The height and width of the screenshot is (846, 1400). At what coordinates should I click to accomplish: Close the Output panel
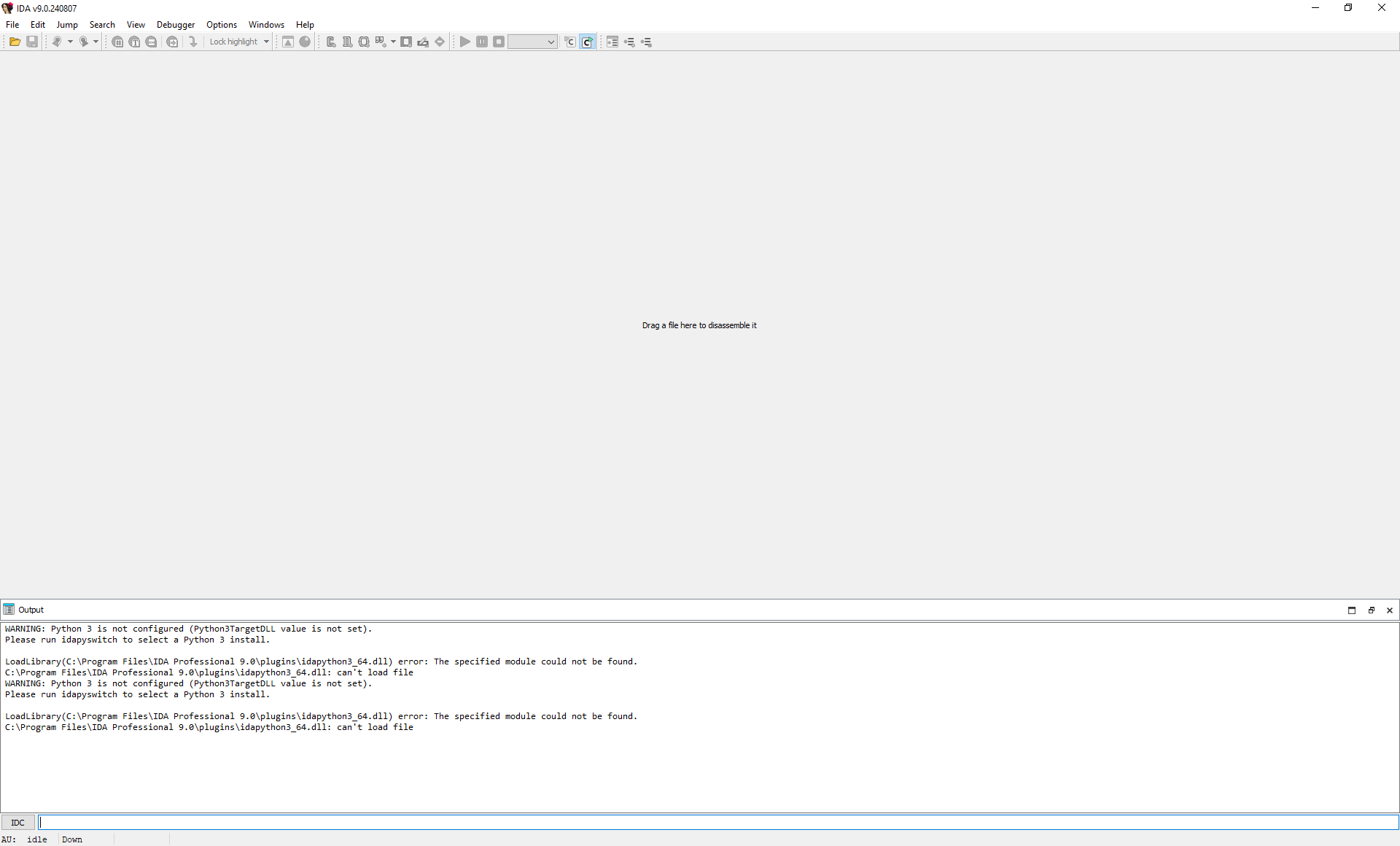[x=1390, y=610]
